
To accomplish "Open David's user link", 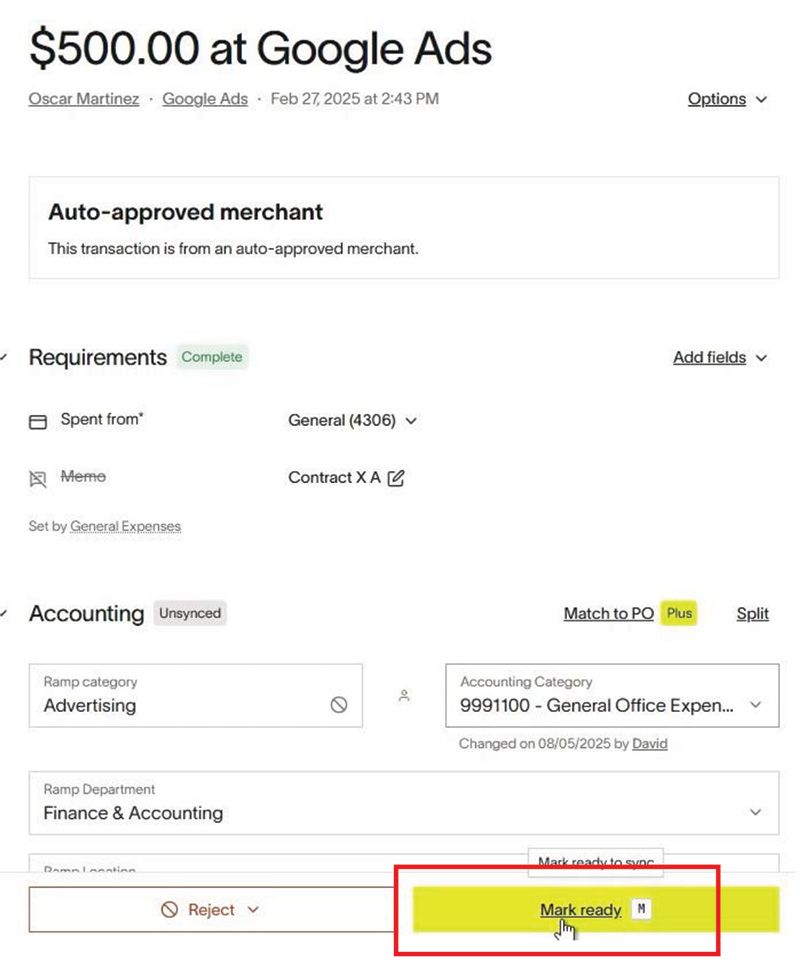I will pyautogui.click(x=649, y=744).
